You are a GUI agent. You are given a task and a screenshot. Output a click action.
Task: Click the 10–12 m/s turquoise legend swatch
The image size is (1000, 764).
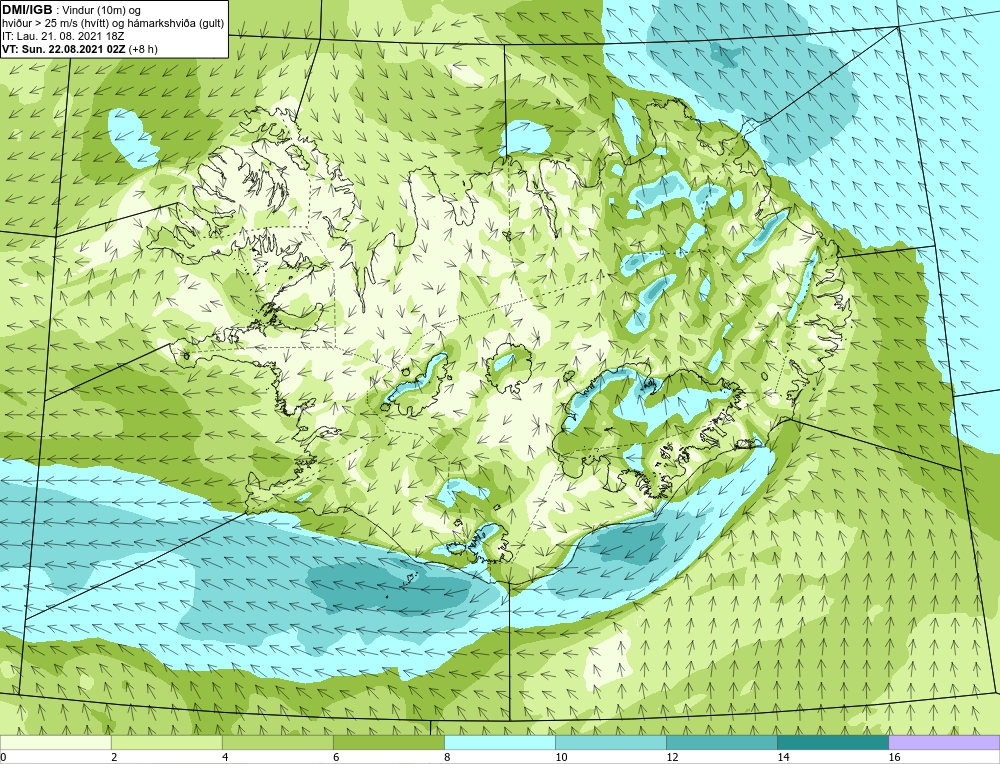610,742
